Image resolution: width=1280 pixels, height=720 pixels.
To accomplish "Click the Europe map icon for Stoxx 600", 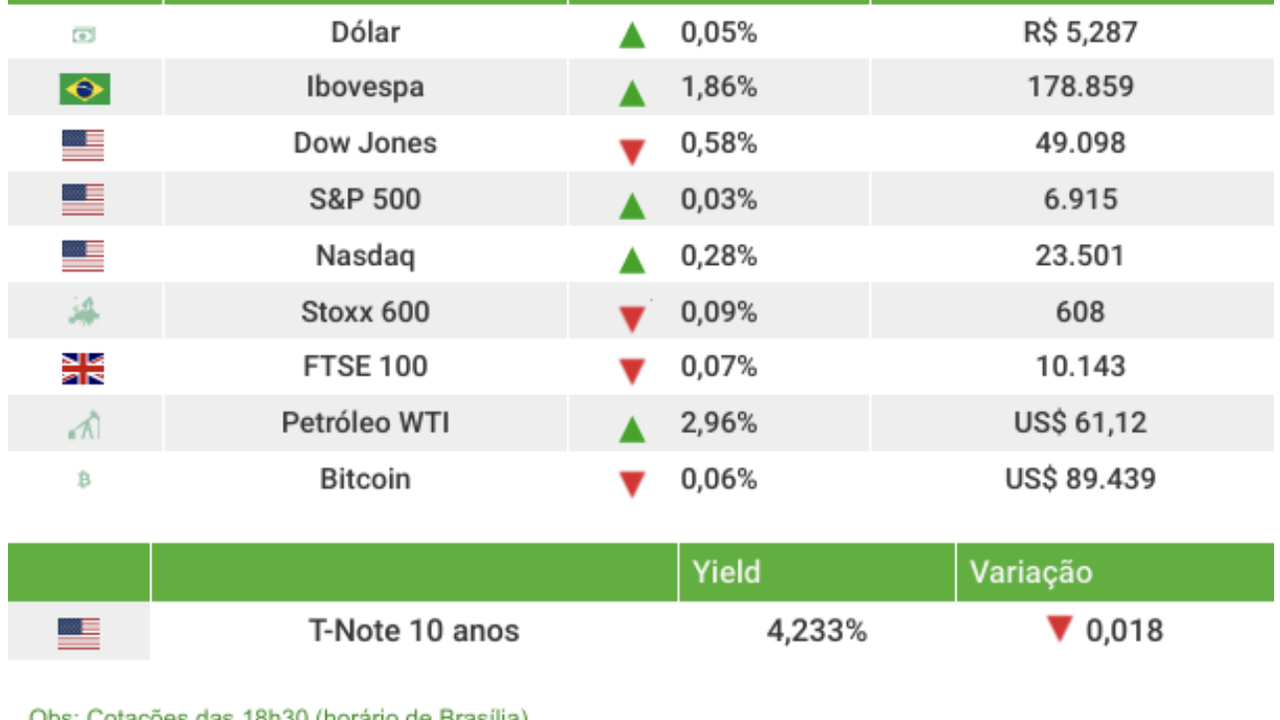I will (84, 313).
